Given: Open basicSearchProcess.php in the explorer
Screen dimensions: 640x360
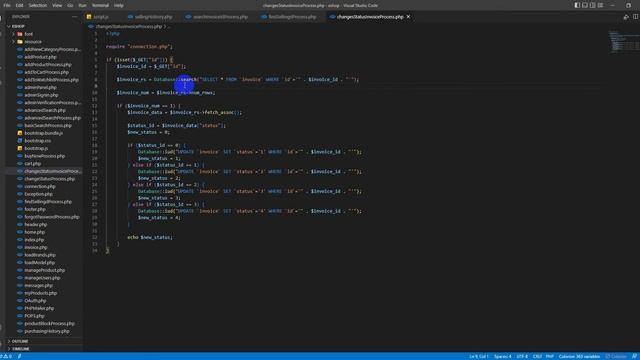Looking at the screenshot, I should coord(48,126).
